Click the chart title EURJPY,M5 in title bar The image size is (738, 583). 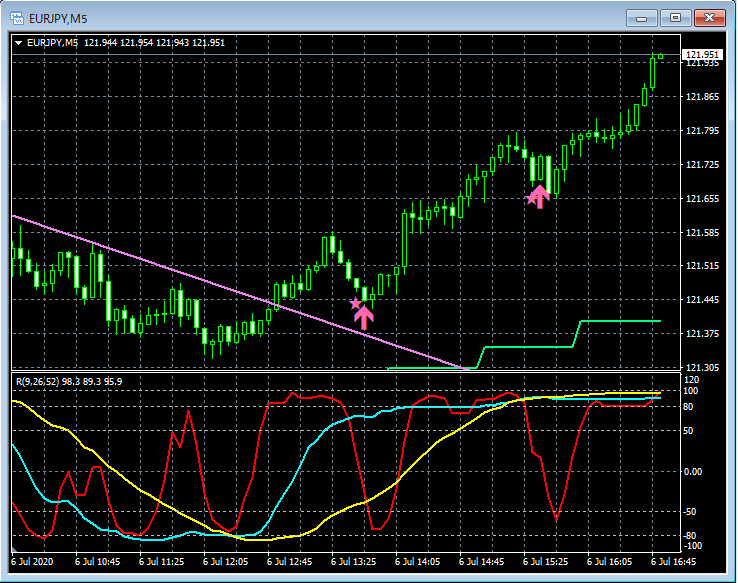pos(58,19)
